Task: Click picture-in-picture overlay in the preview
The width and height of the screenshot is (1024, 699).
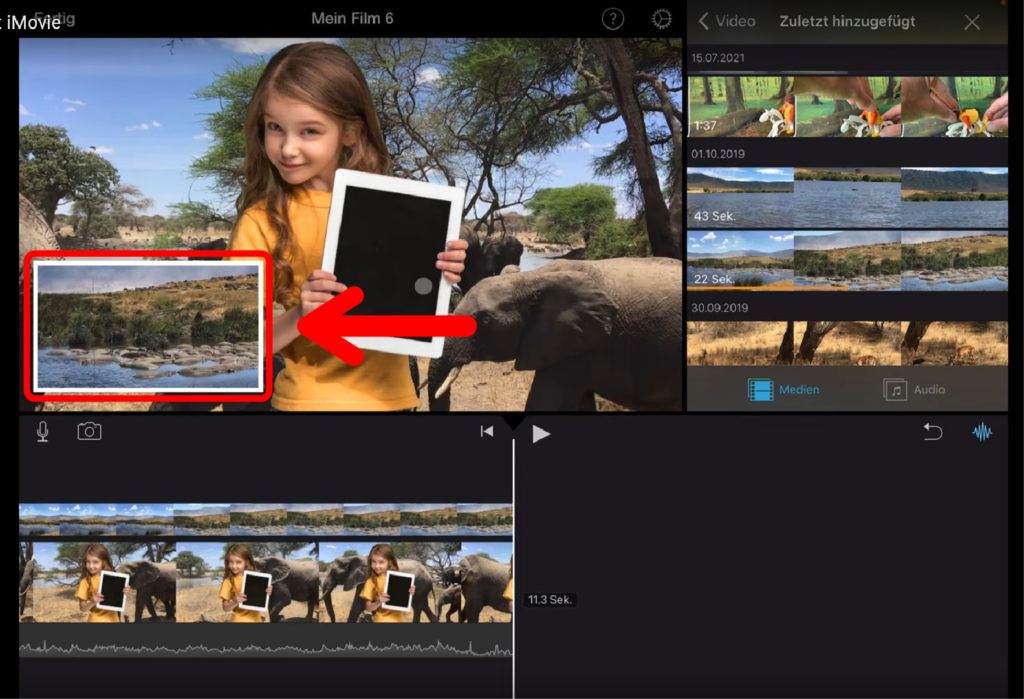Action: click(x=148, y=325)
